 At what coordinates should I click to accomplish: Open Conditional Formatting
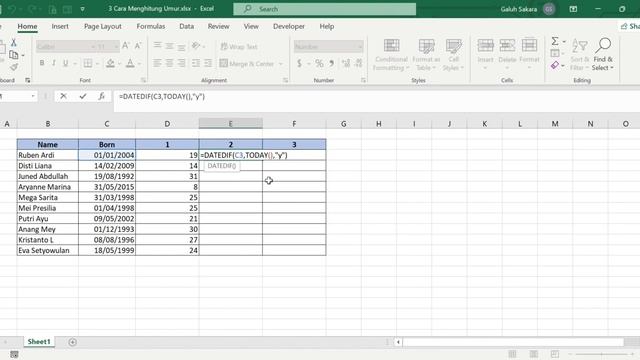tap(391, 55)
